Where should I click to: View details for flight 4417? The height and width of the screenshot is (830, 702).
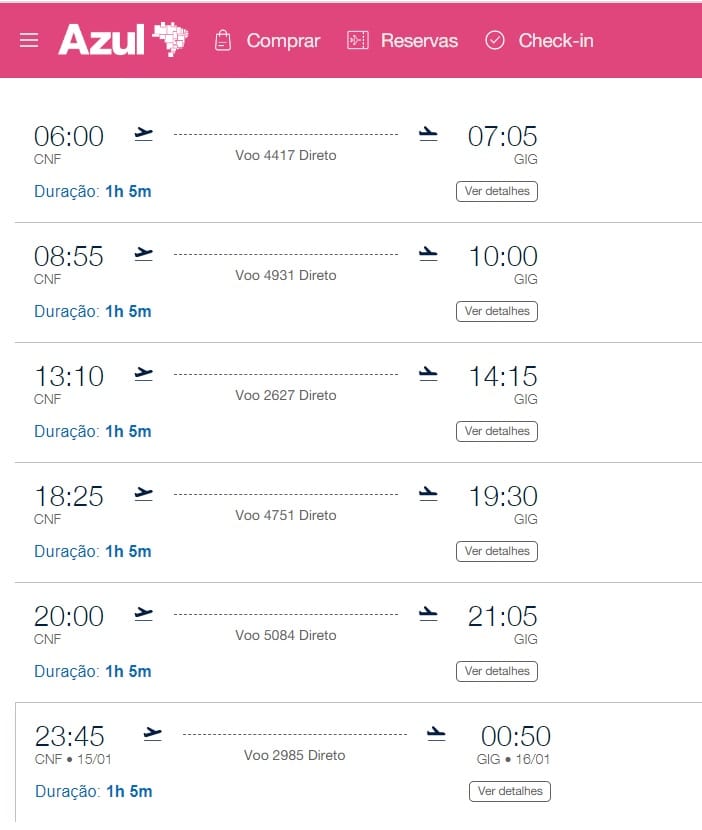coord(497,191)
